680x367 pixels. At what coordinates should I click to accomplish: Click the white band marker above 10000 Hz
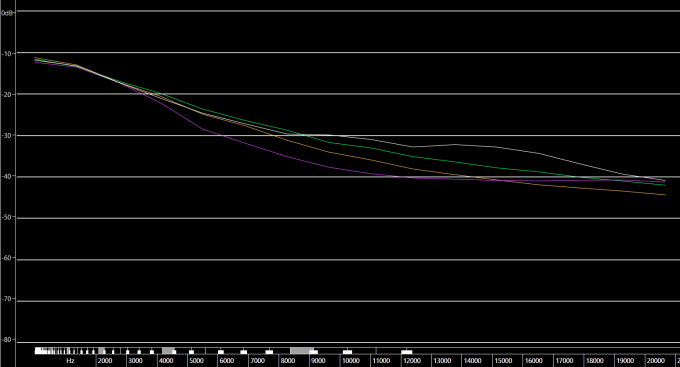coord(347,352)
